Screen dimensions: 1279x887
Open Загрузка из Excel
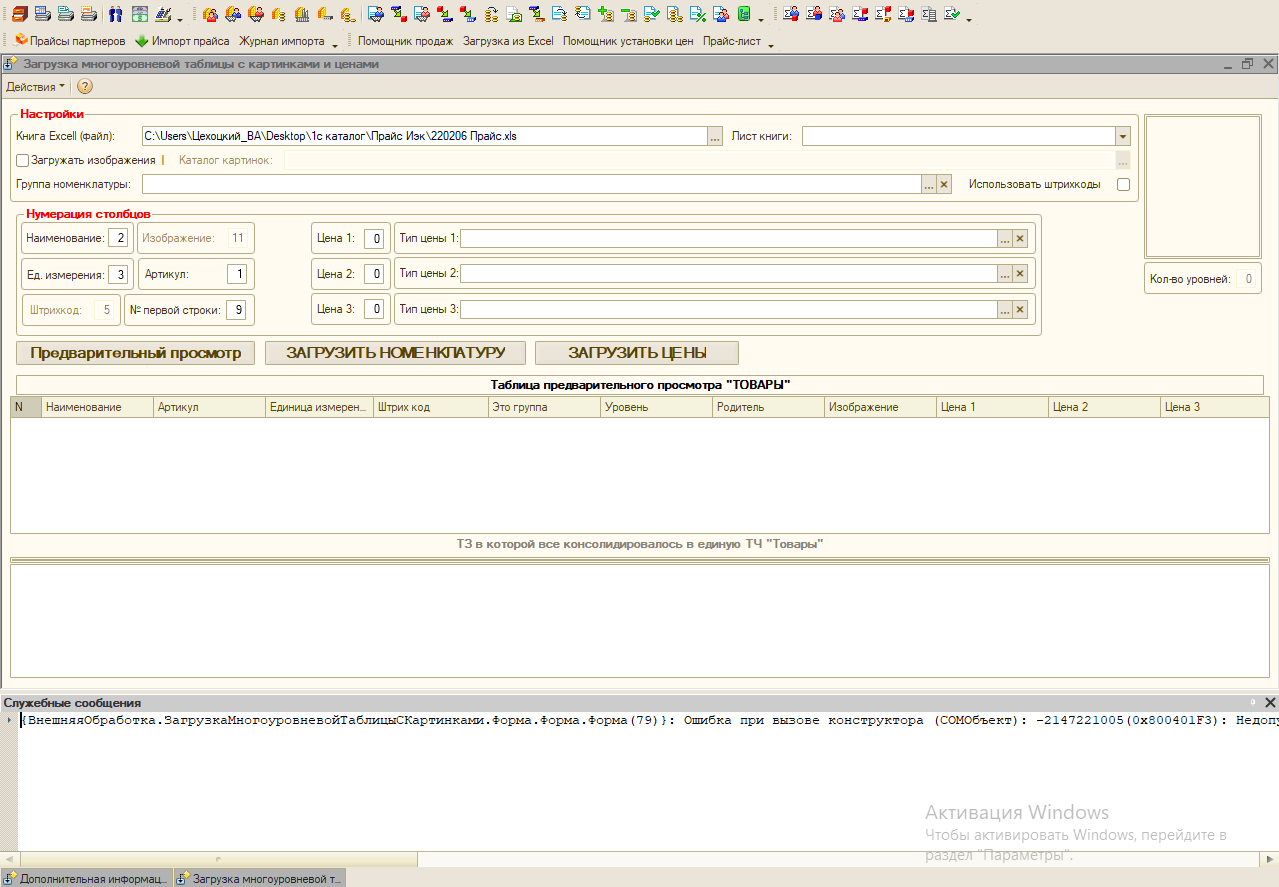click(508, 42)
